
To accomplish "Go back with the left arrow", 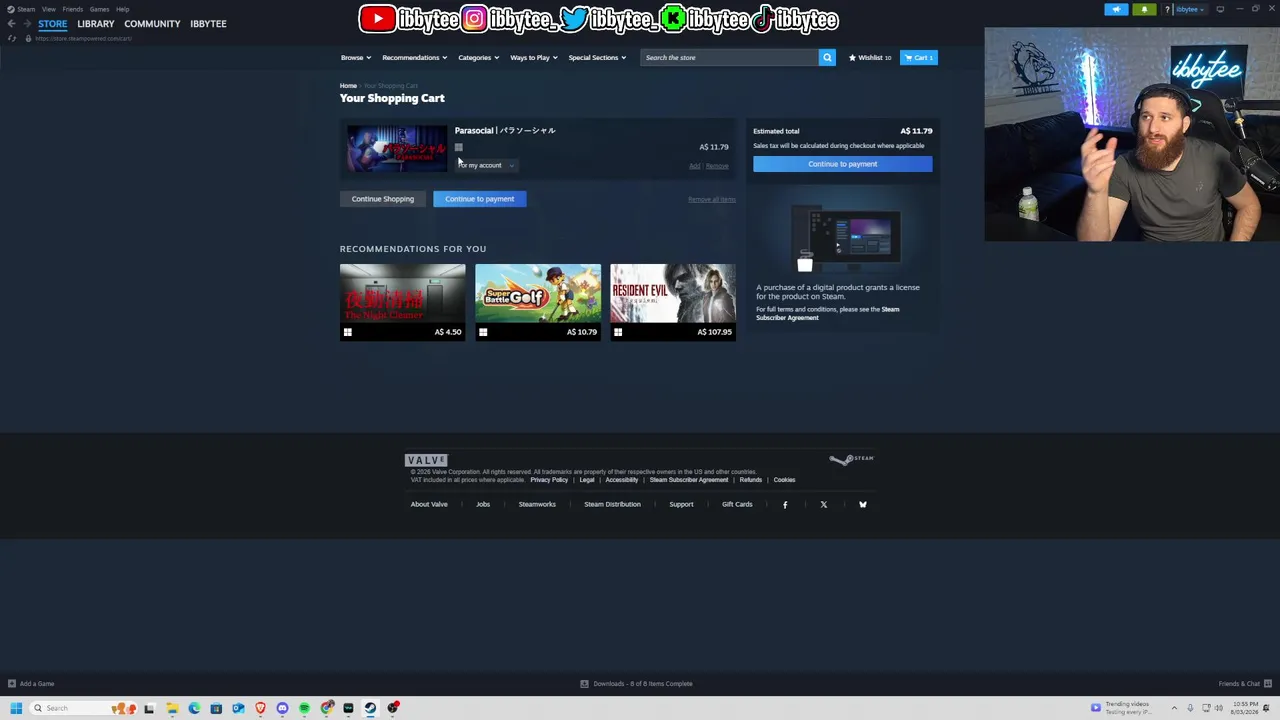I will [x=11, y=24].
